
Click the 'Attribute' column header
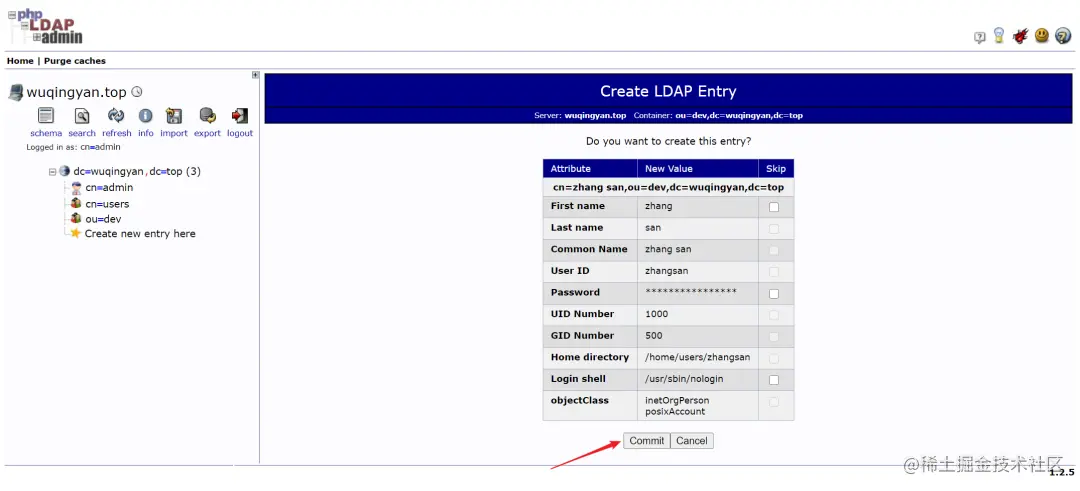[x=570, y=169]
